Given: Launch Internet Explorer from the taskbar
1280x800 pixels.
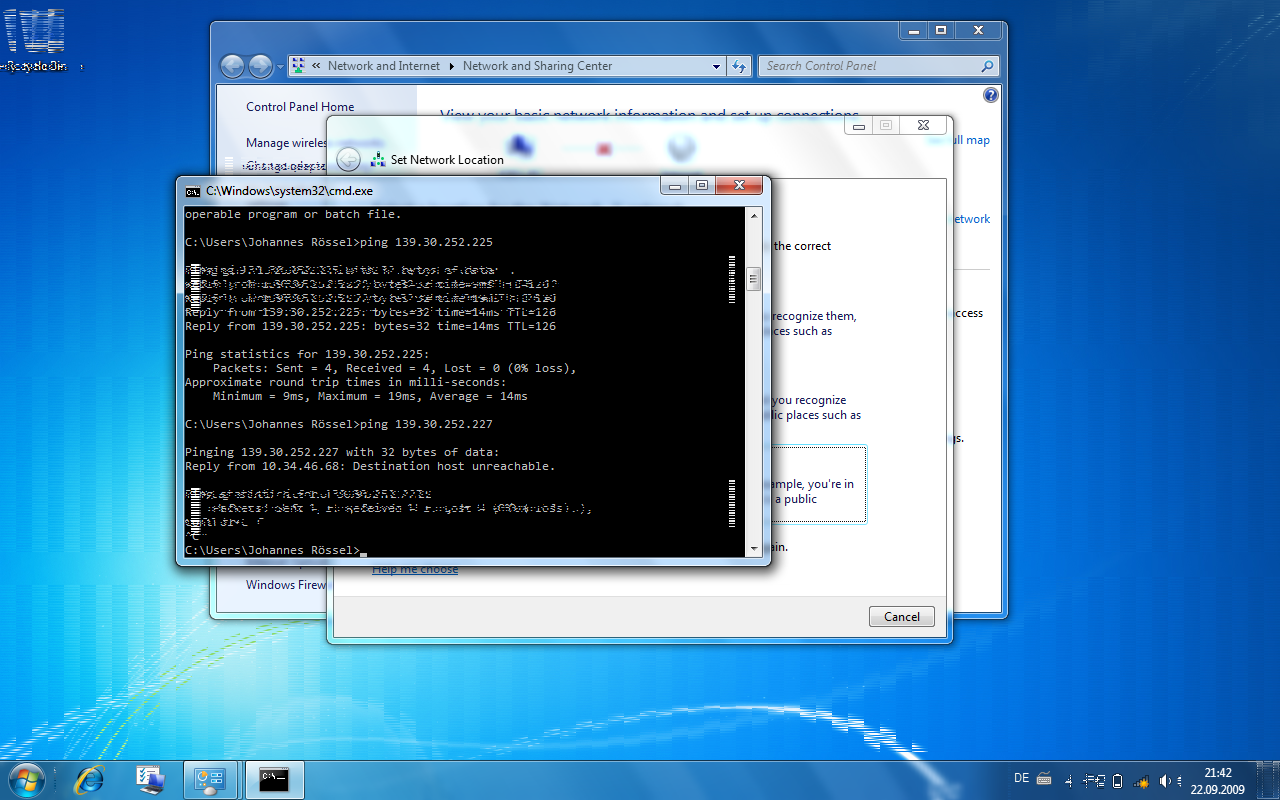Looking at the screenshot, I should [90, 779].
